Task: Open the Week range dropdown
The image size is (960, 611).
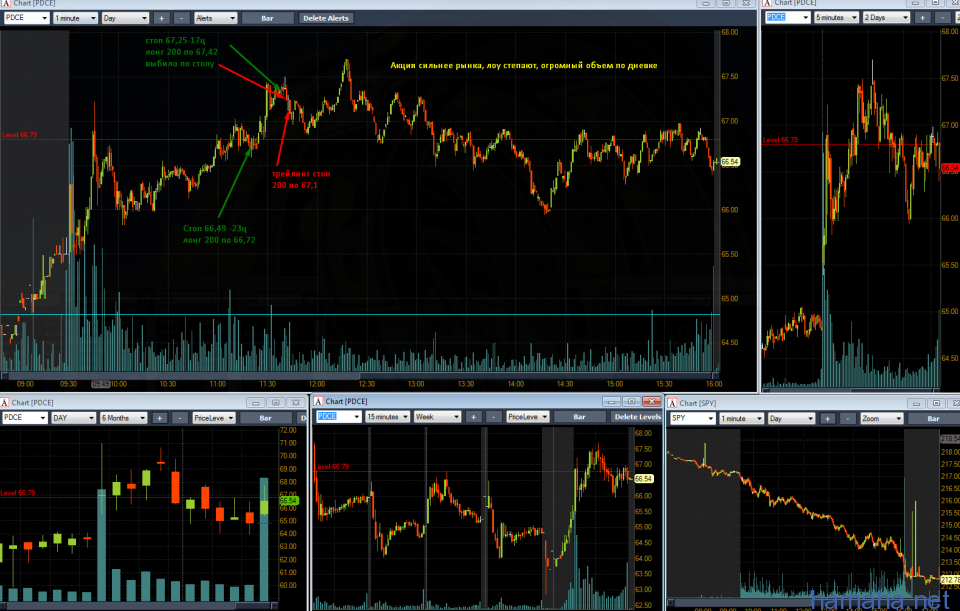Action: click(x=437, y=416)
